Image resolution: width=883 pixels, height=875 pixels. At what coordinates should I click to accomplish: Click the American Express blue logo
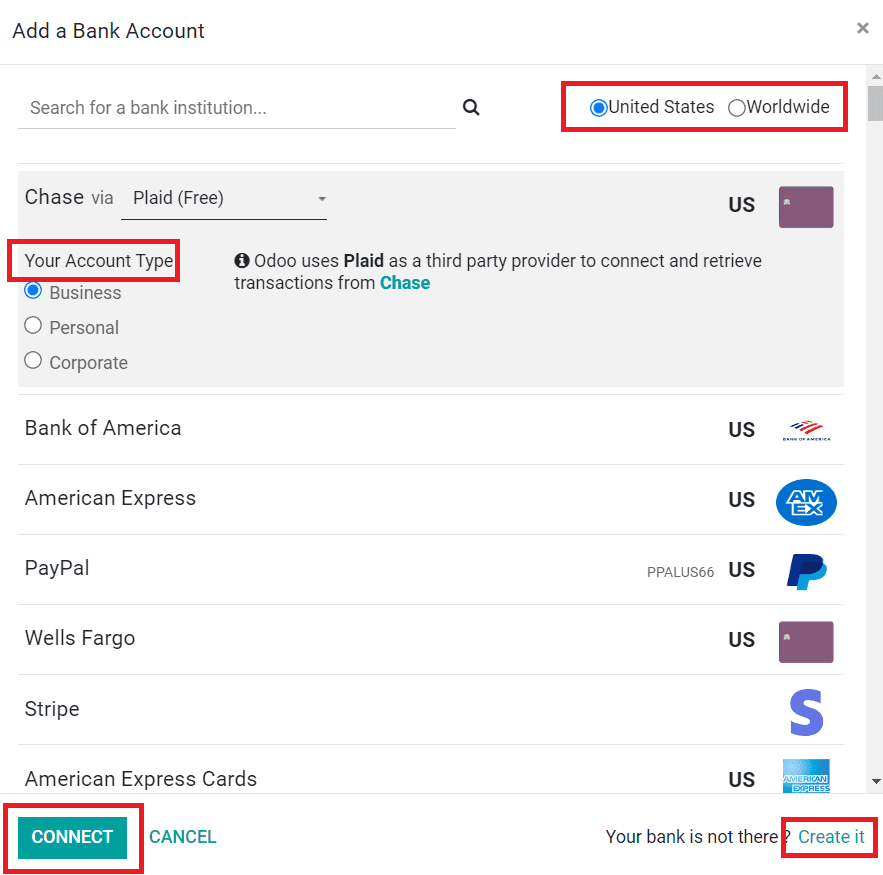pos(806,501)
